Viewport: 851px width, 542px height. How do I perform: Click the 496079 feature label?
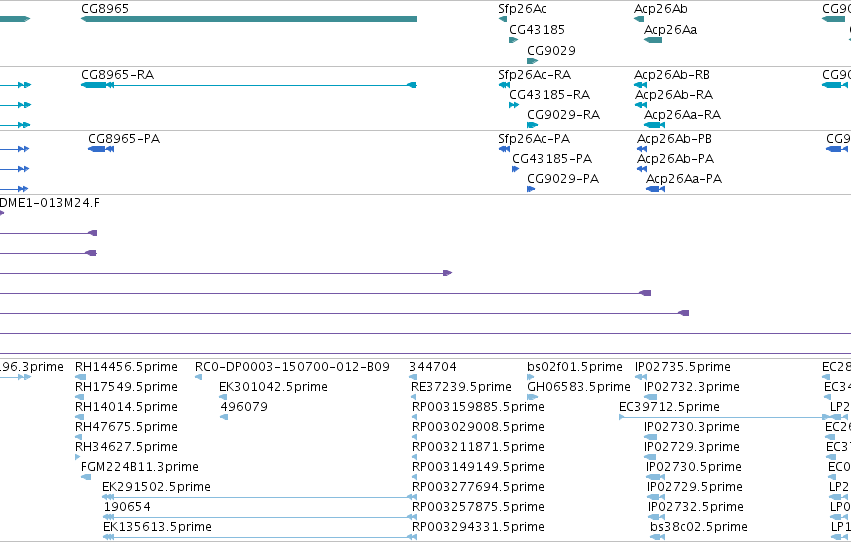point(244,407)
